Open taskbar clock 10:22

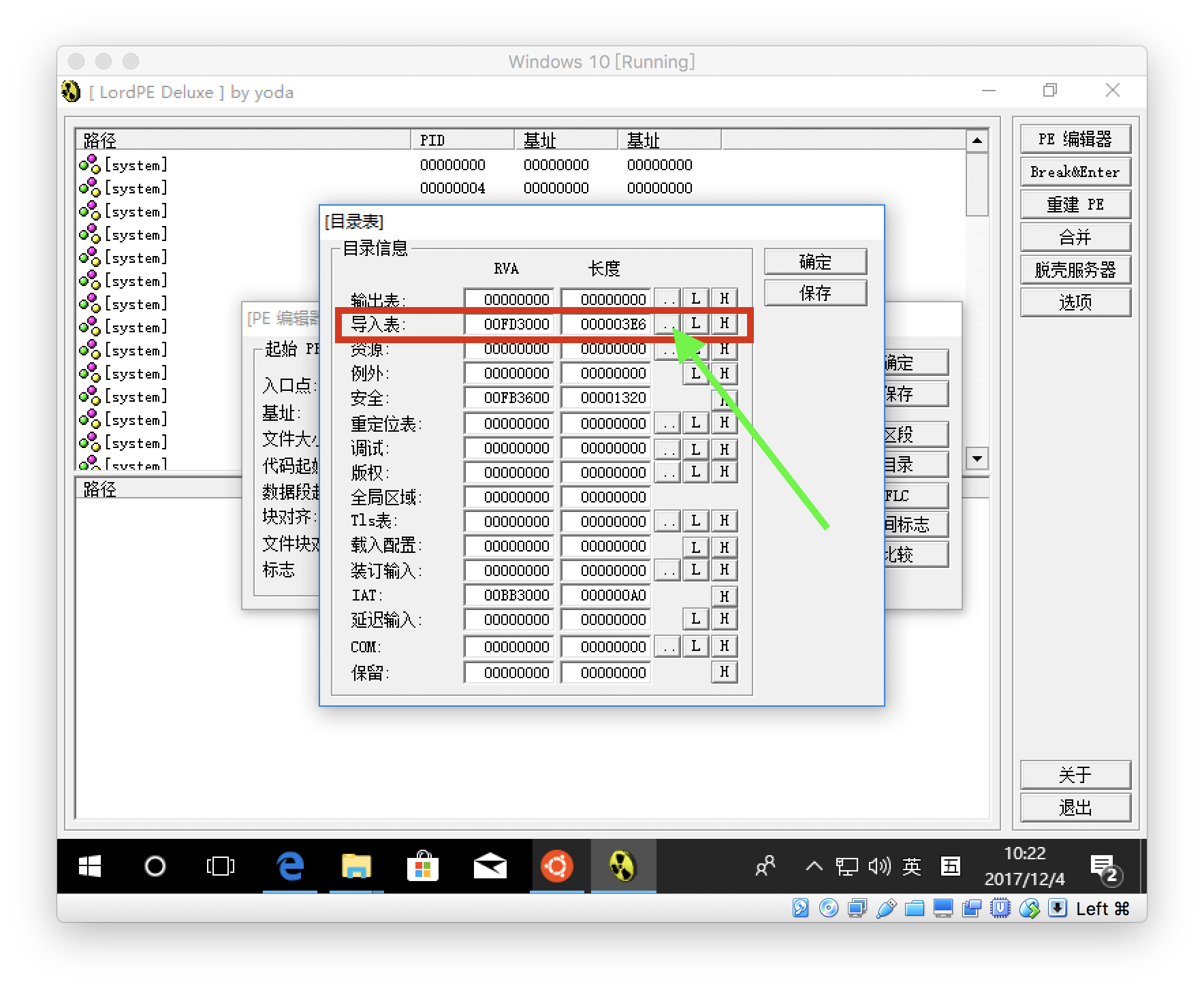pyautogui.click(x=1024, y=853)
